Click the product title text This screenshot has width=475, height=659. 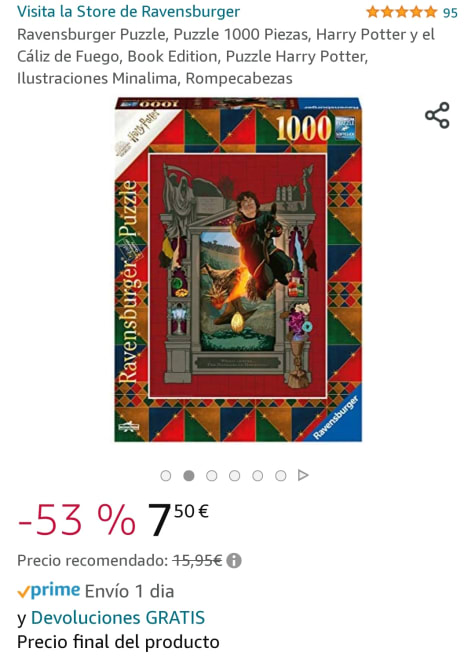click(x=226, y=56)
